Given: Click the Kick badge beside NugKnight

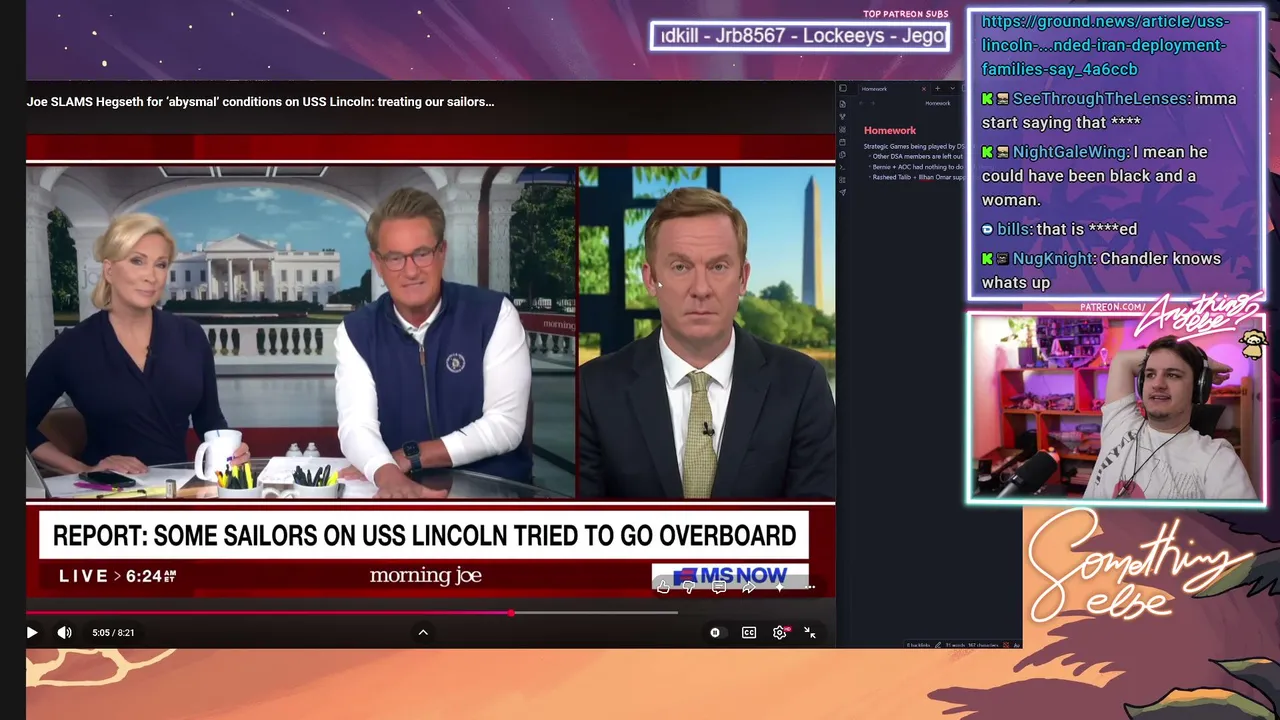Looking at the screenshot, I should [x=987, y=259].
